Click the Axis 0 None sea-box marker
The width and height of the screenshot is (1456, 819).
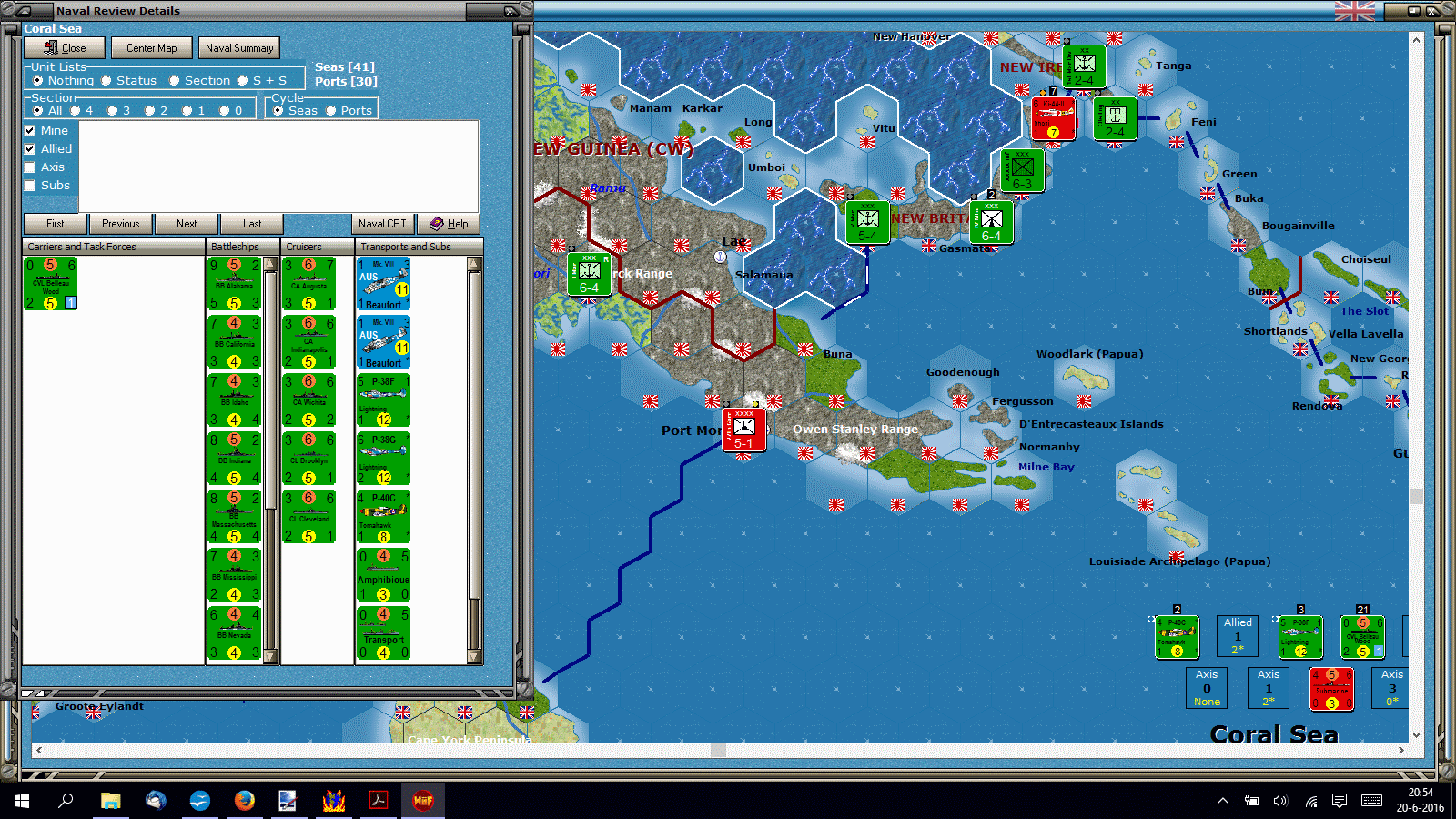(x=1207, y=689)
